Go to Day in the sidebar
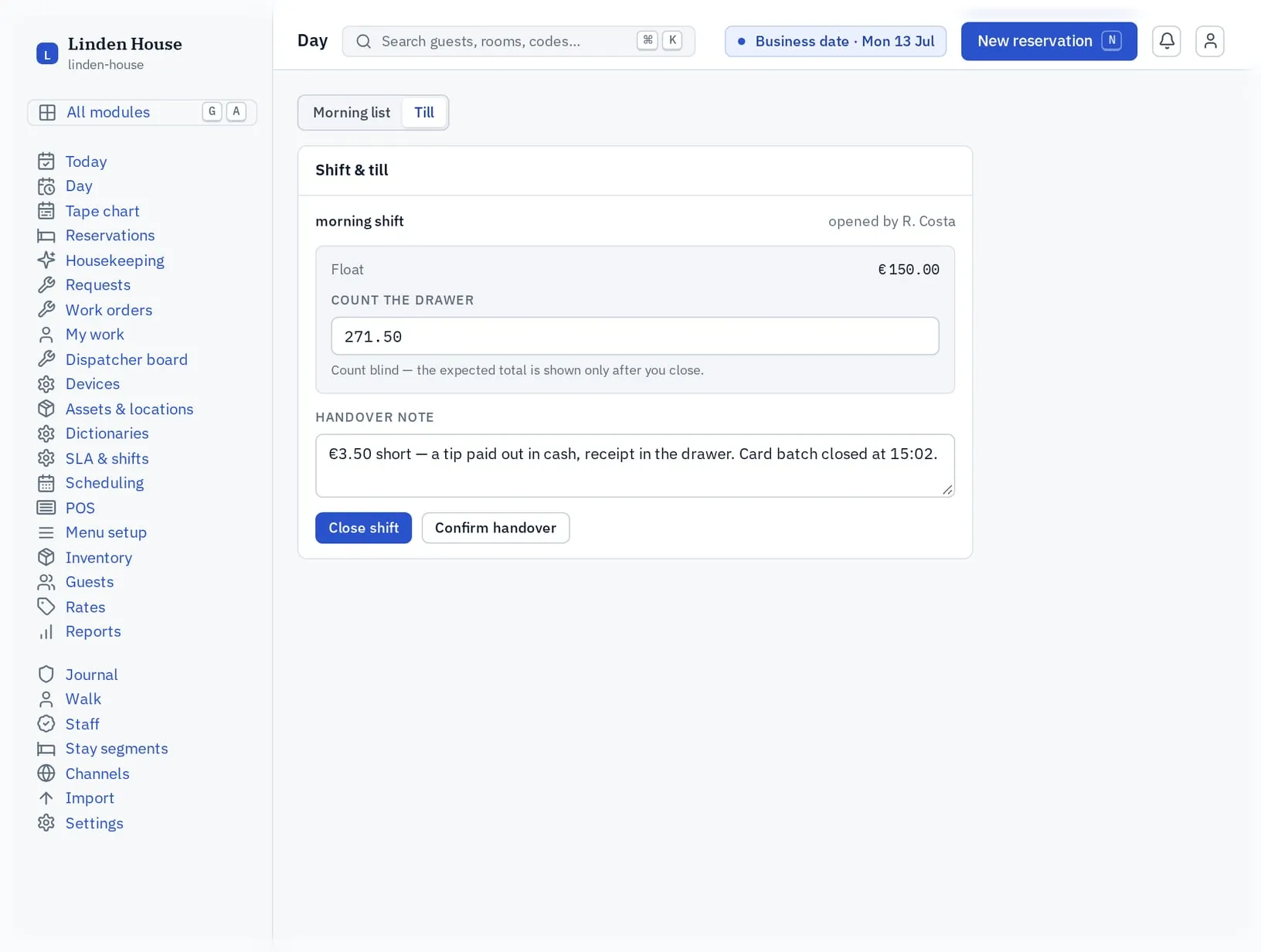Screen dimensions: 1261x952 pos(79,186)
